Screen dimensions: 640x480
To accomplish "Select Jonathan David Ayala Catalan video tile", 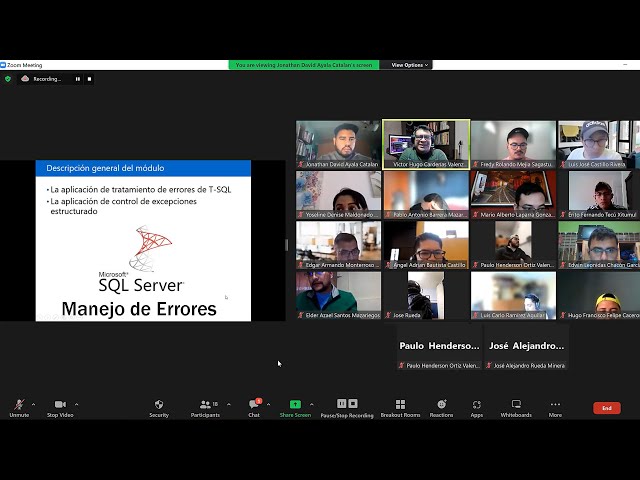I will pyautogui.click(x=338, y=144).
